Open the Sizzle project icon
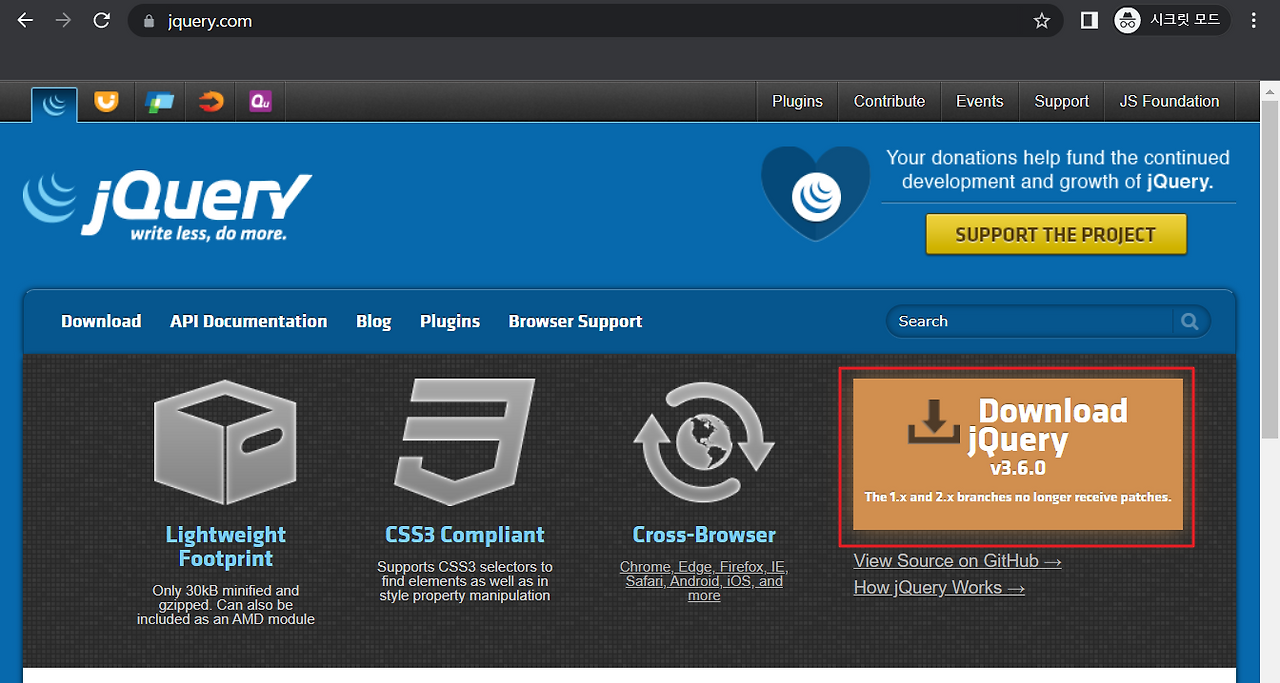Screen dimensions: 1280x683 click(x=210, y=101)
